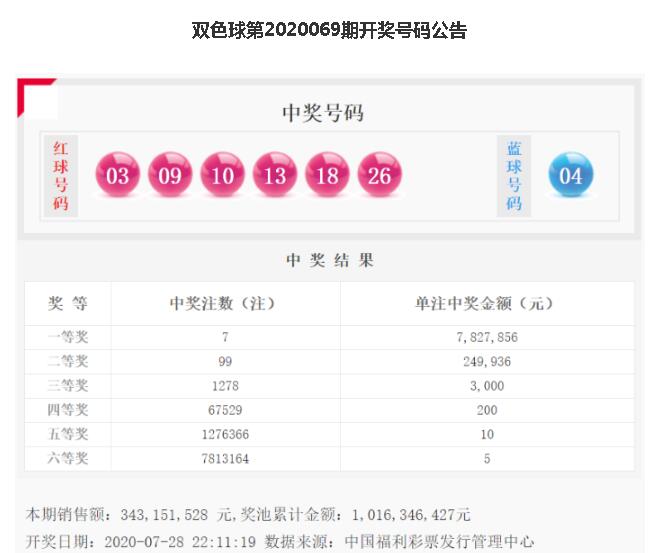Viewport: 662px width, 553px height.
Task: Select the red ball numbered 26
Action: tap(379, 176)
